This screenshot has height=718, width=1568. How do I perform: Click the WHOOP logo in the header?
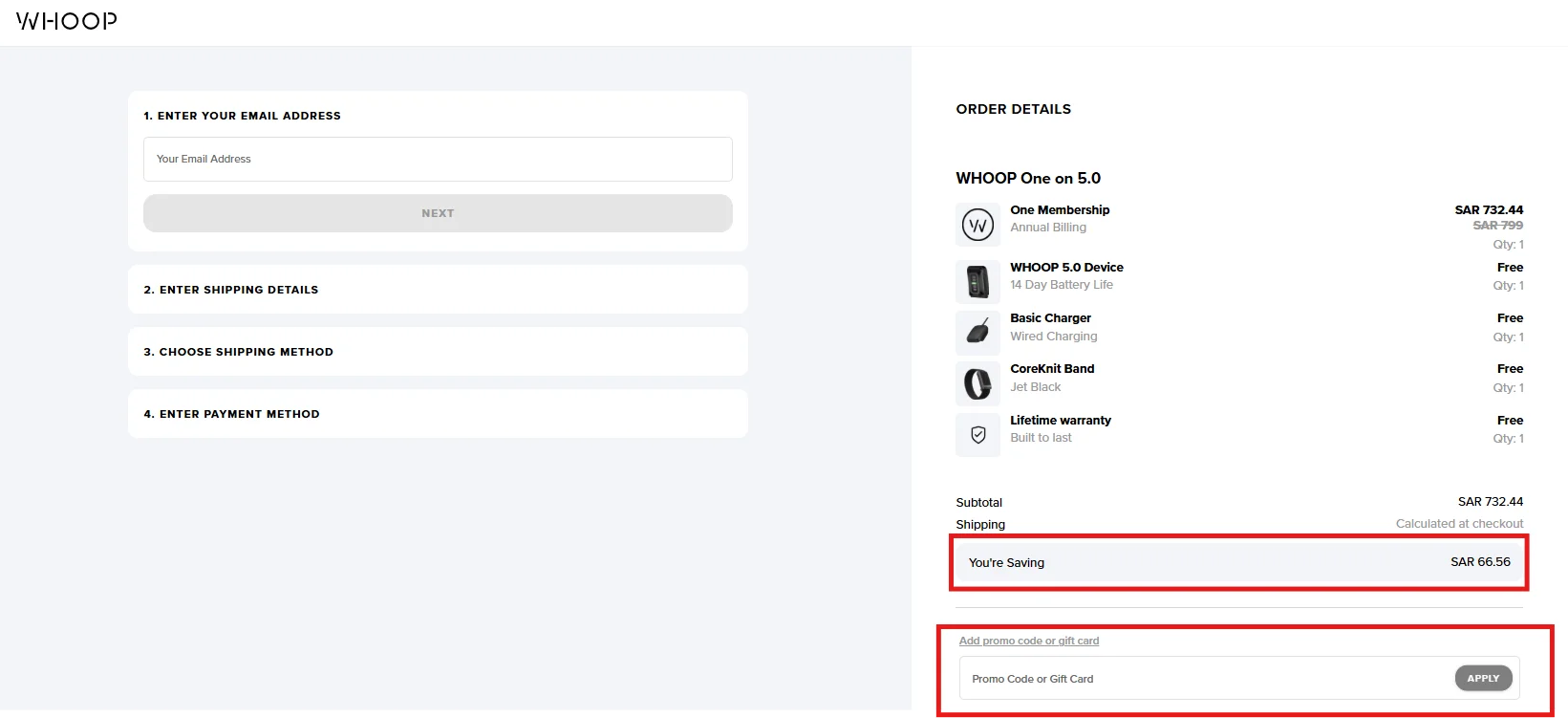point(67,21)
